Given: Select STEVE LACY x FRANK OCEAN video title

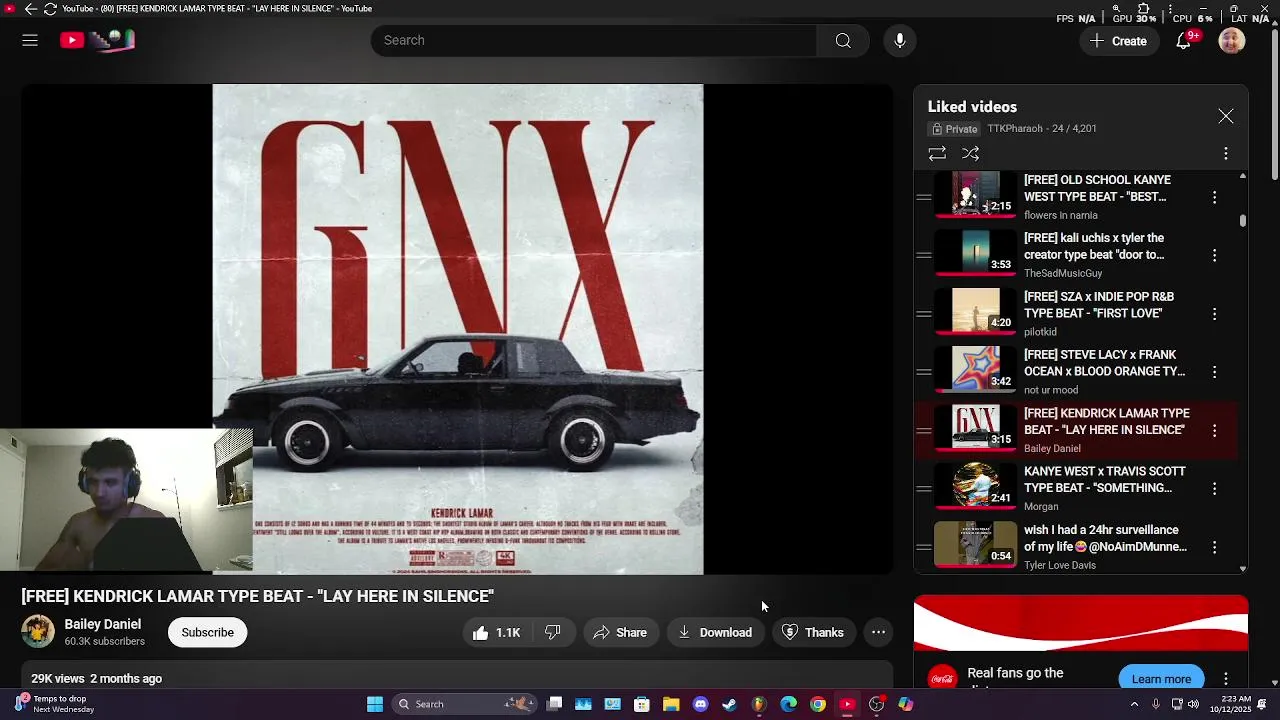Looking at the screenshot, I should (x=1105, y=363).
